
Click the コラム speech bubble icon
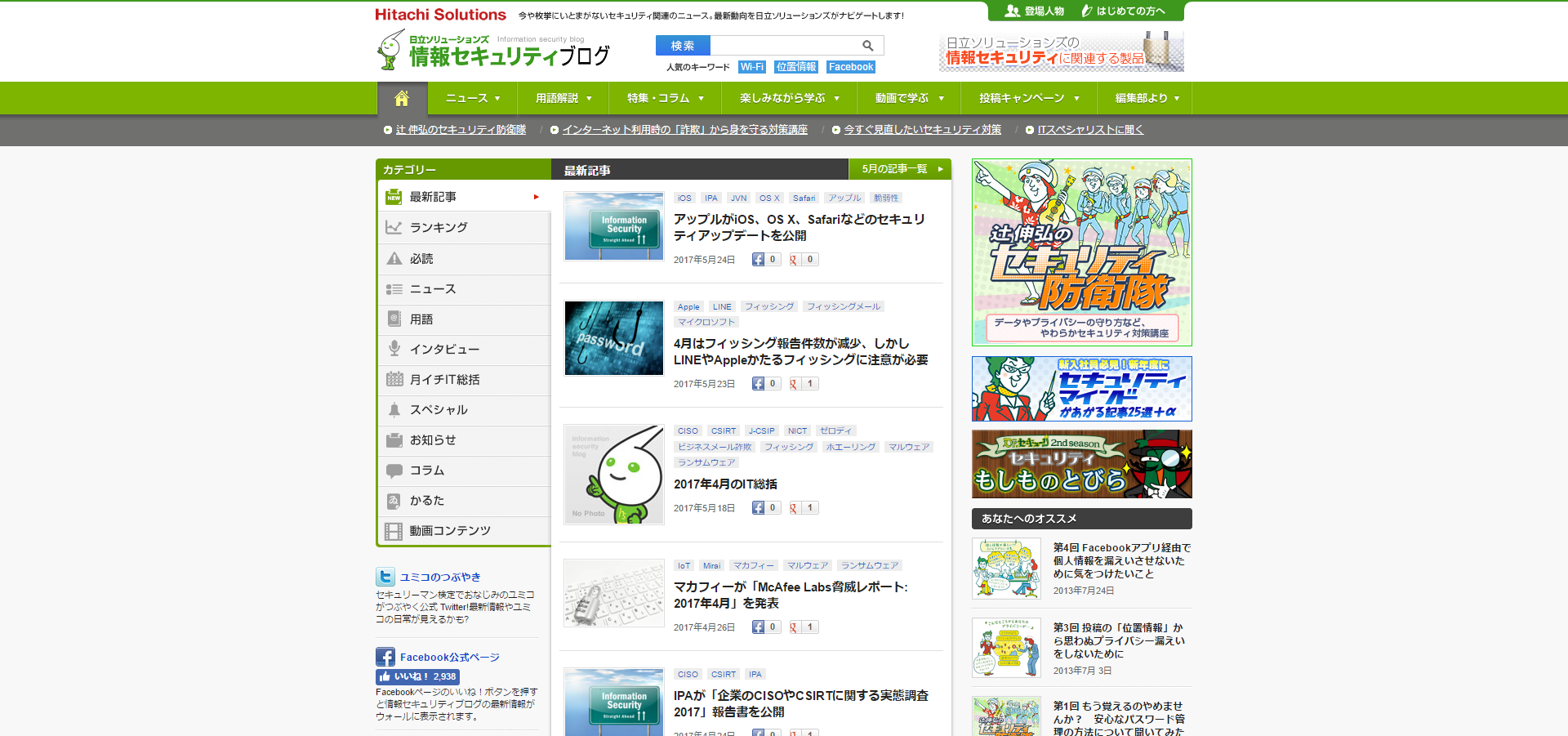tap(394, 471)
